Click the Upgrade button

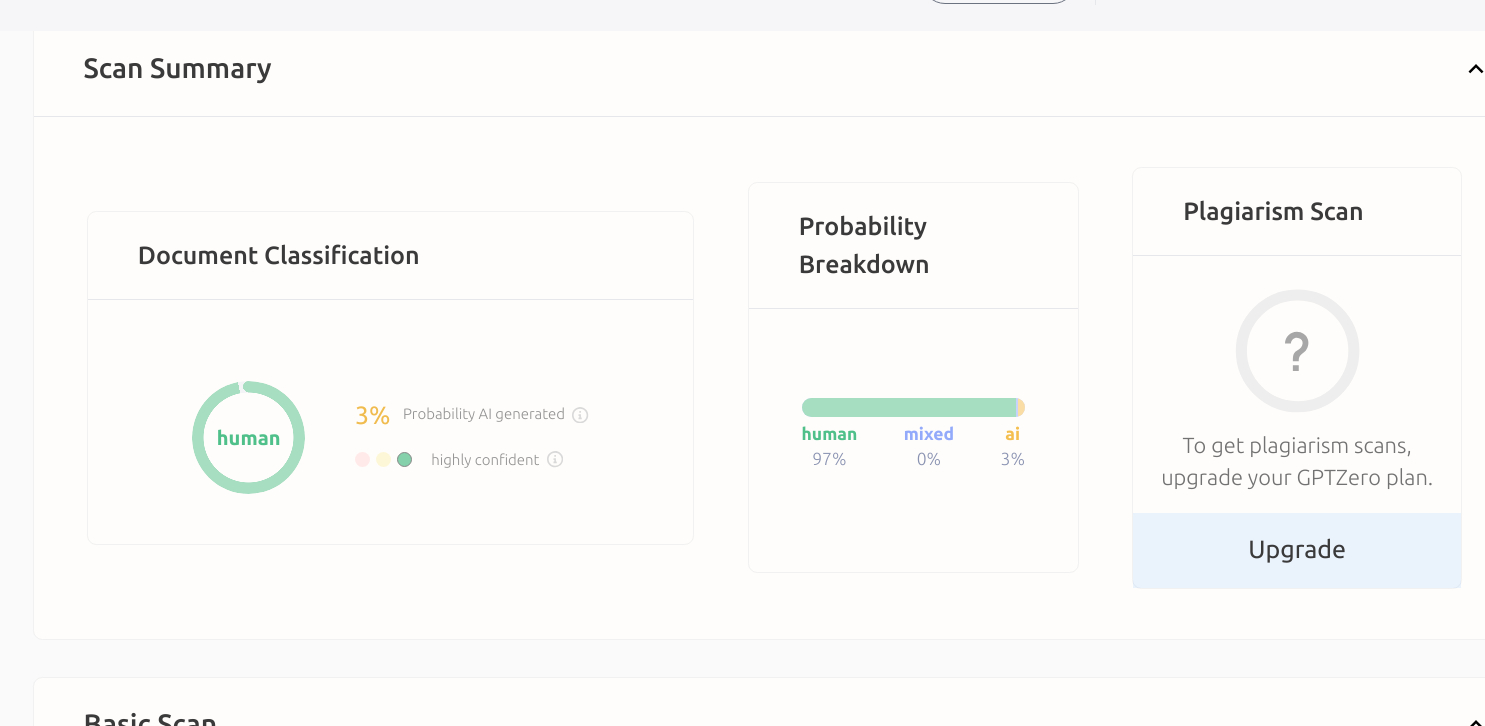click(1297, 550)
